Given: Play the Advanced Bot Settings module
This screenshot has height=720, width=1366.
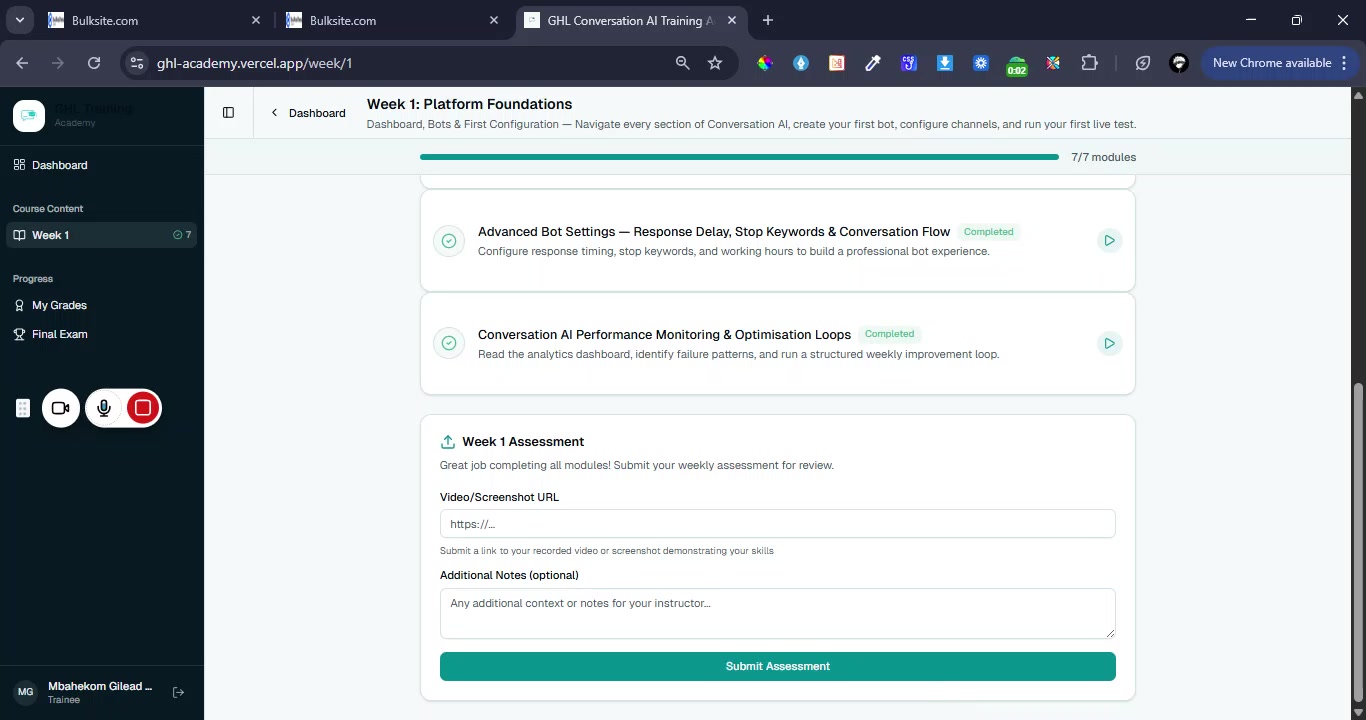Looking at the screenshot, I should tap(1109, 241).
